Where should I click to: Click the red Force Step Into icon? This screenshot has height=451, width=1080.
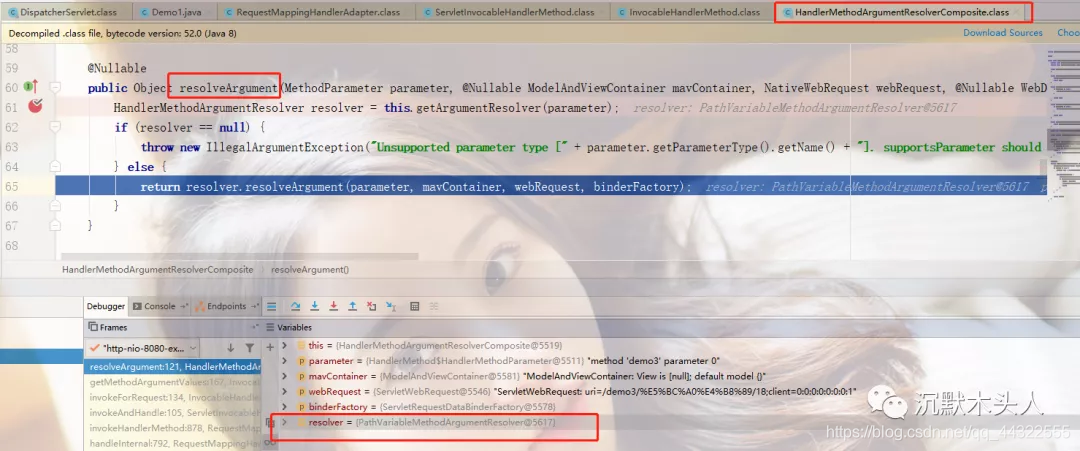tap(333, 306)
